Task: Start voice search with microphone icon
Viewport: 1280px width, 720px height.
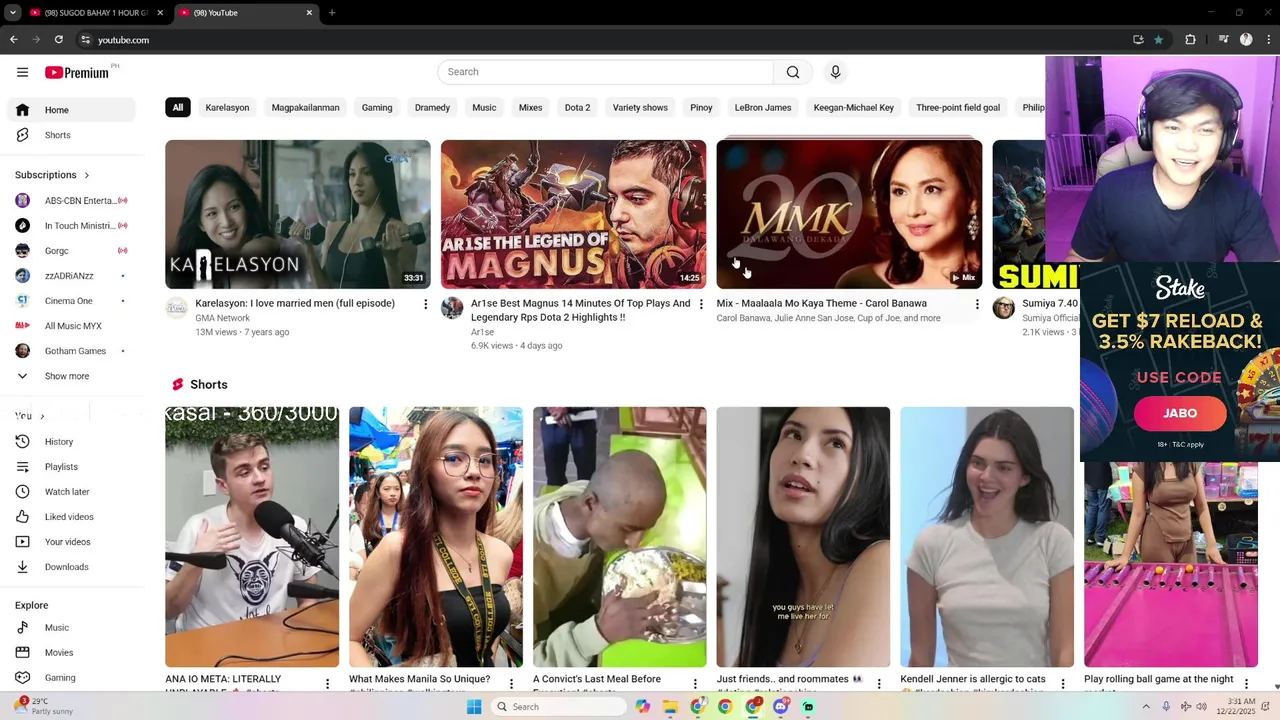Action: click(835, 72)
